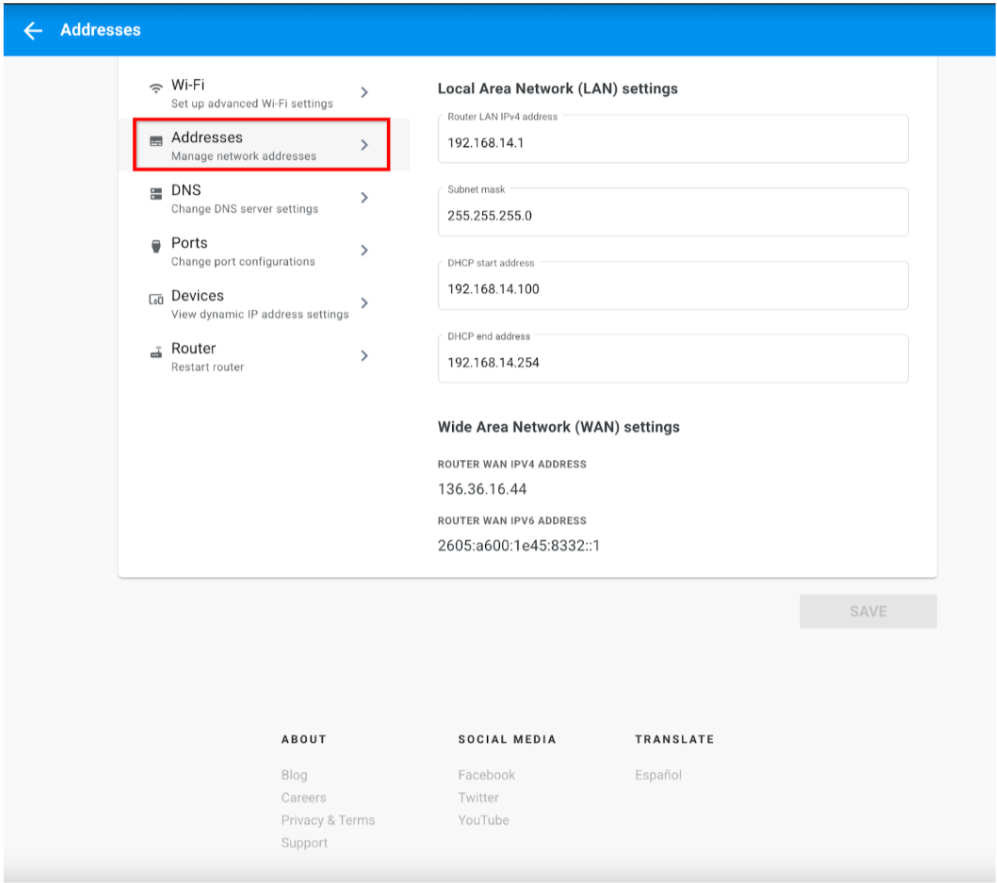This screenshot has height=883, width=997.
Task: Switch language to Español
Action: coord(658,775)
